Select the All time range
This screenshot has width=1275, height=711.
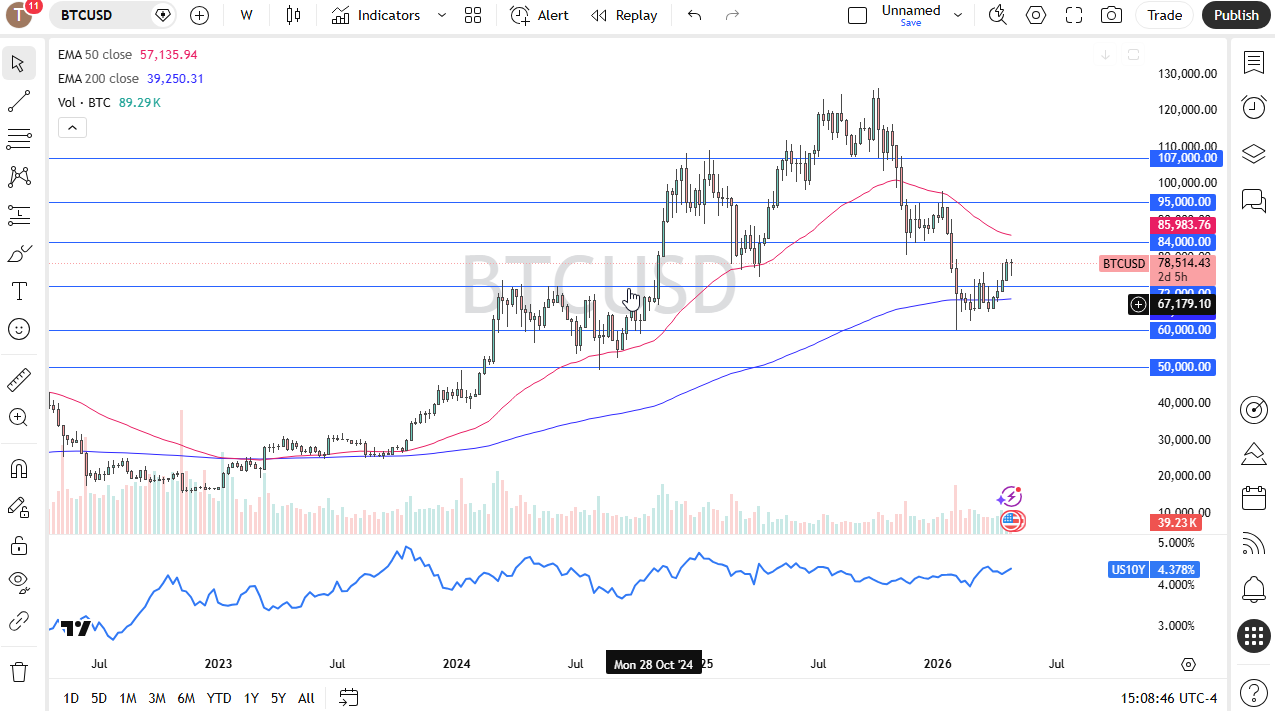(306, 698)
